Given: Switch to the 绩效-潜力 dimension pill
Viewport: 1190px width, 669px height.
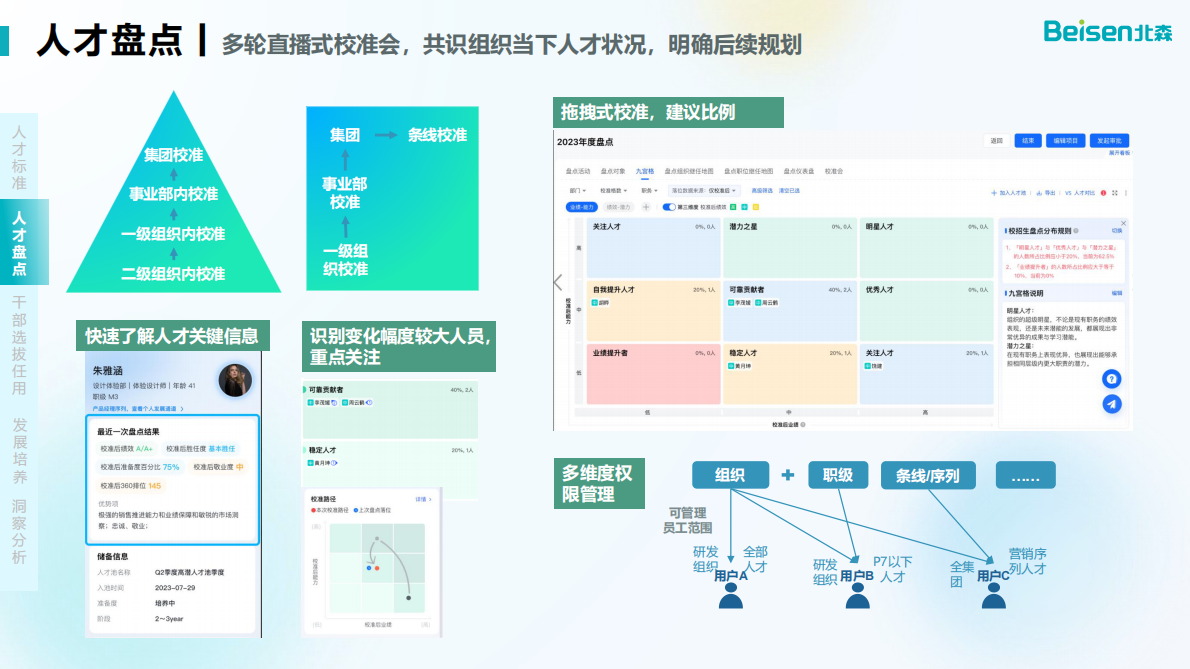Looking at the screenshot, I should [x=621, y=207].
